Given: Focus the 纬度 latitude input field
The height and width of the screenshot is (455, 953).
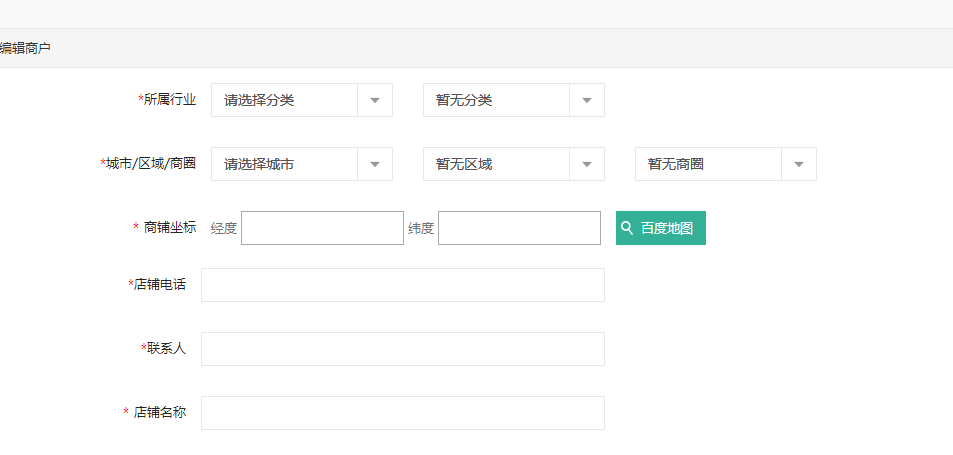Looking at the screenshot, I should coord(519,228).
